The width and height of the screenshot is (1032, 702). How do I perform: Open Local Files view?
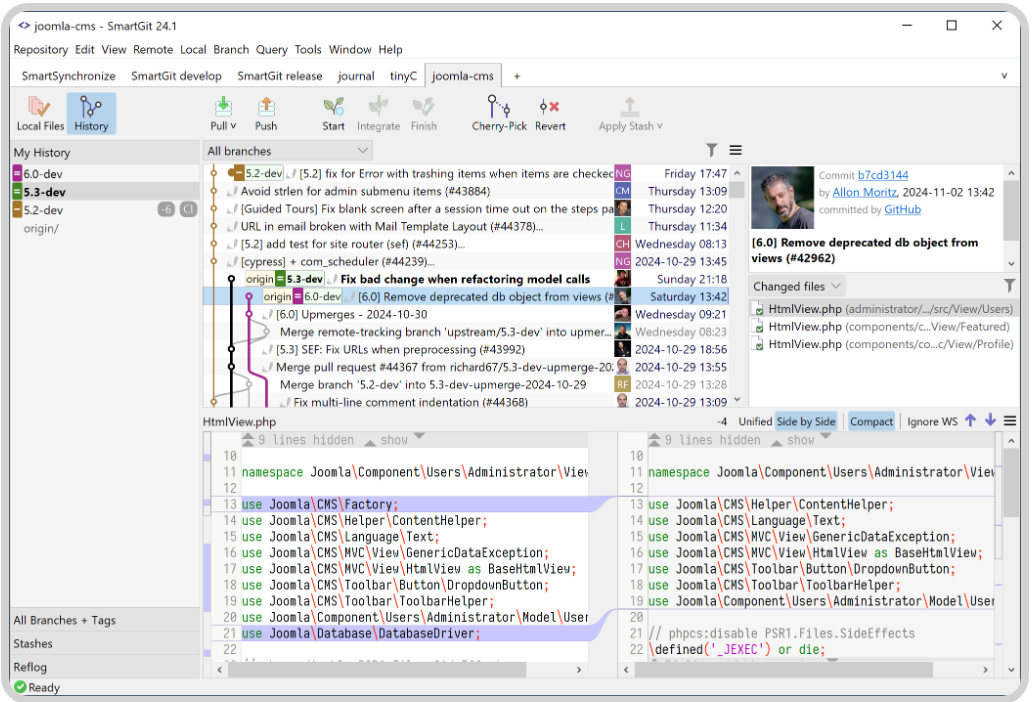[x=40, y=112]
